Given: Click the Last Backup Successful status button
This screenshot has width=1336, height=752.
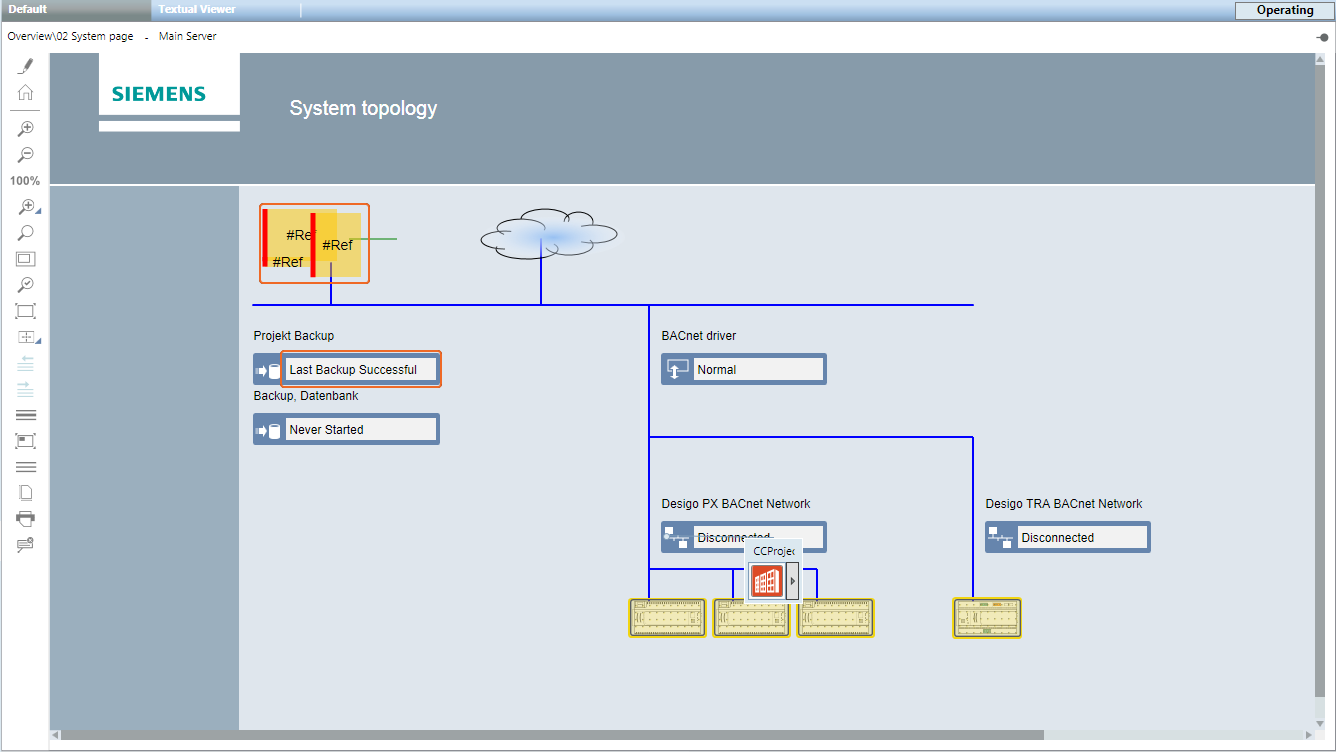Looking at the screenshot, I should click(x=360, y=368).
